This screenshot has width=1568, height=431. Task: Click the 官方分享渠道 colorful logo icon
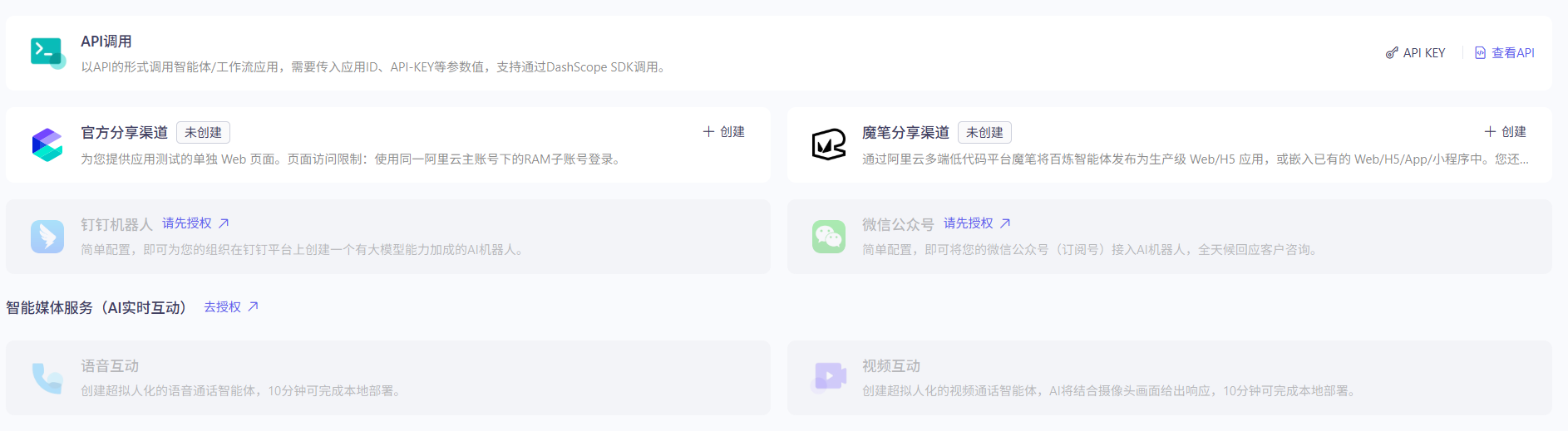[47, 144]
